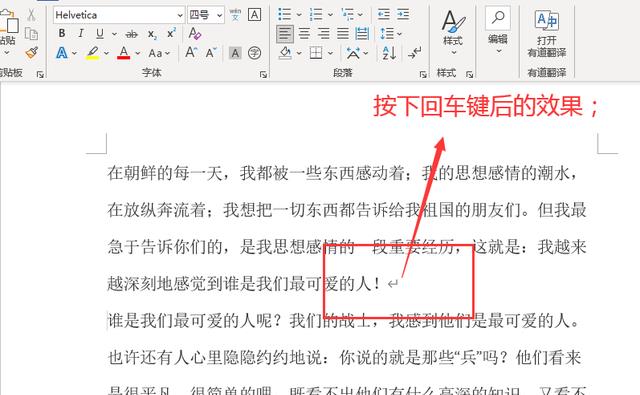Select the Format Painter brush
This screenshot has width=640, height=395.
coord(31,53)
